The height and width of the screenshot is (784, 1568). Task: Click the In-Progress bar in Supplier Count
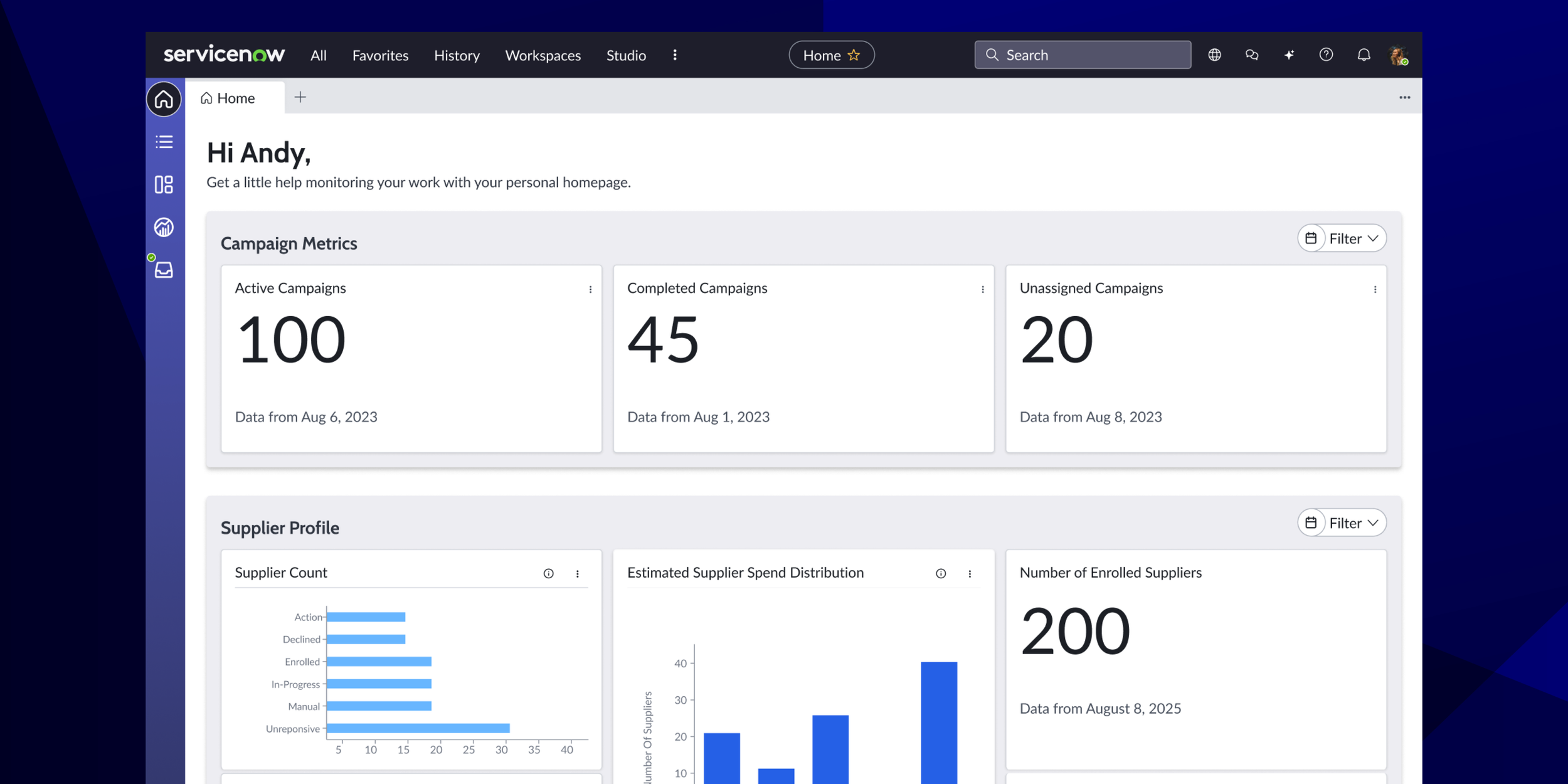pos(379,684)
